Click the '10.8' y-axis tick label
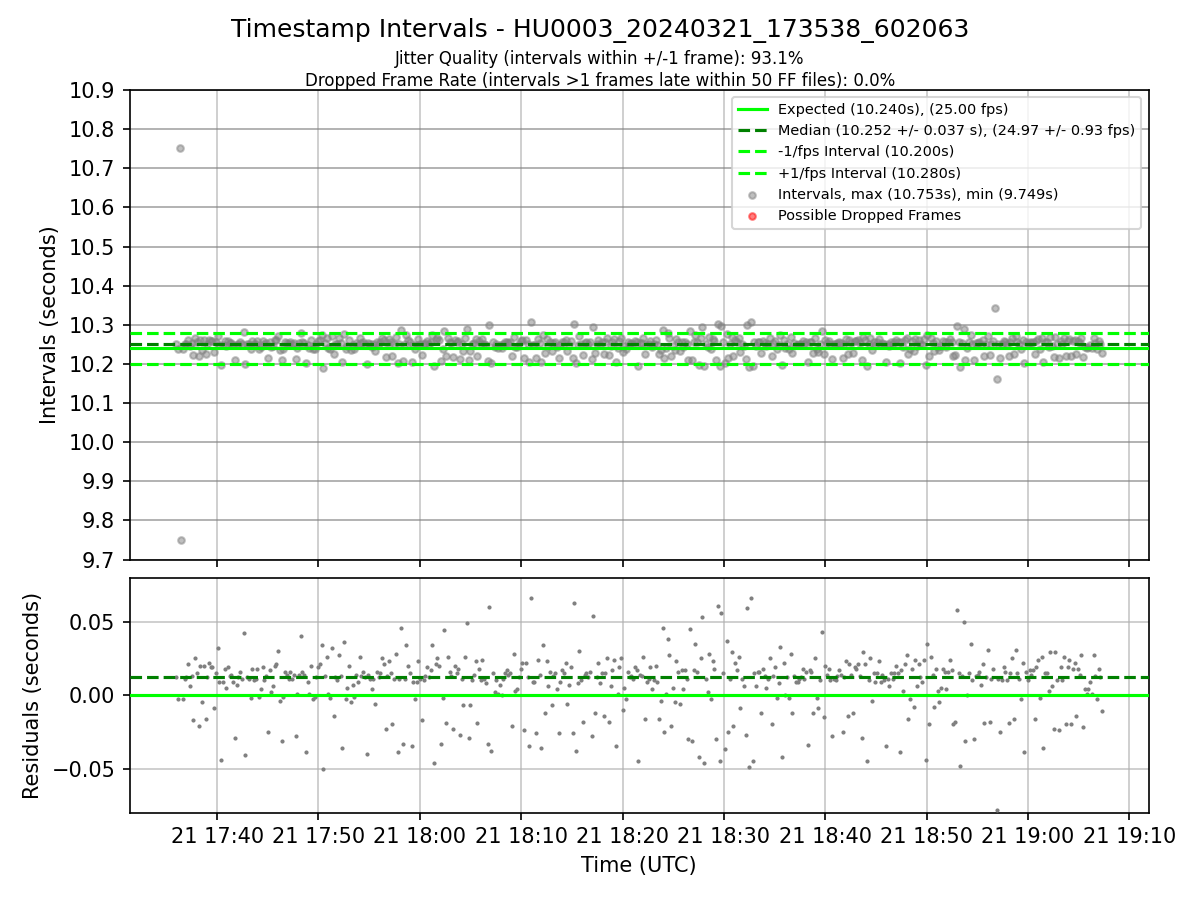Image resolution: width=1200 pixels, height=900 pixels. [94, 130]
